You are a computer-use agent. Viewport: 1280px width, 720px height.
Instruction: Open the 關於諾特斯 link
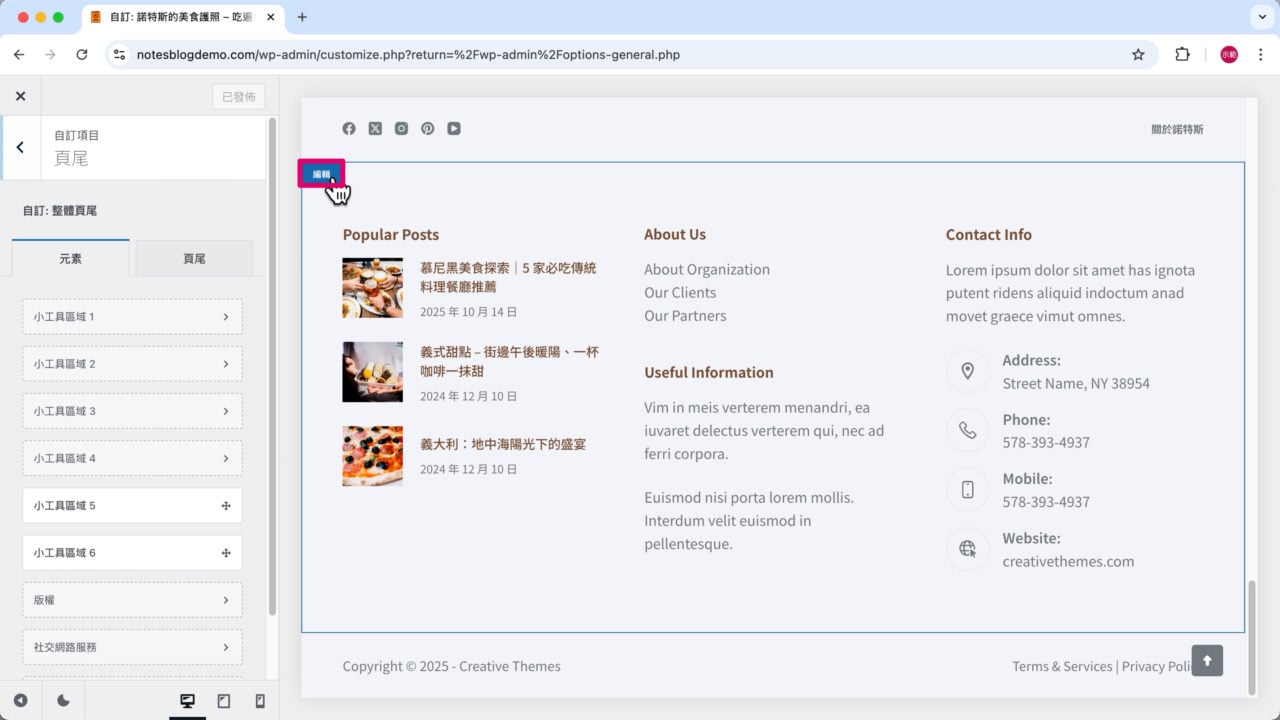click(1177, 129)
